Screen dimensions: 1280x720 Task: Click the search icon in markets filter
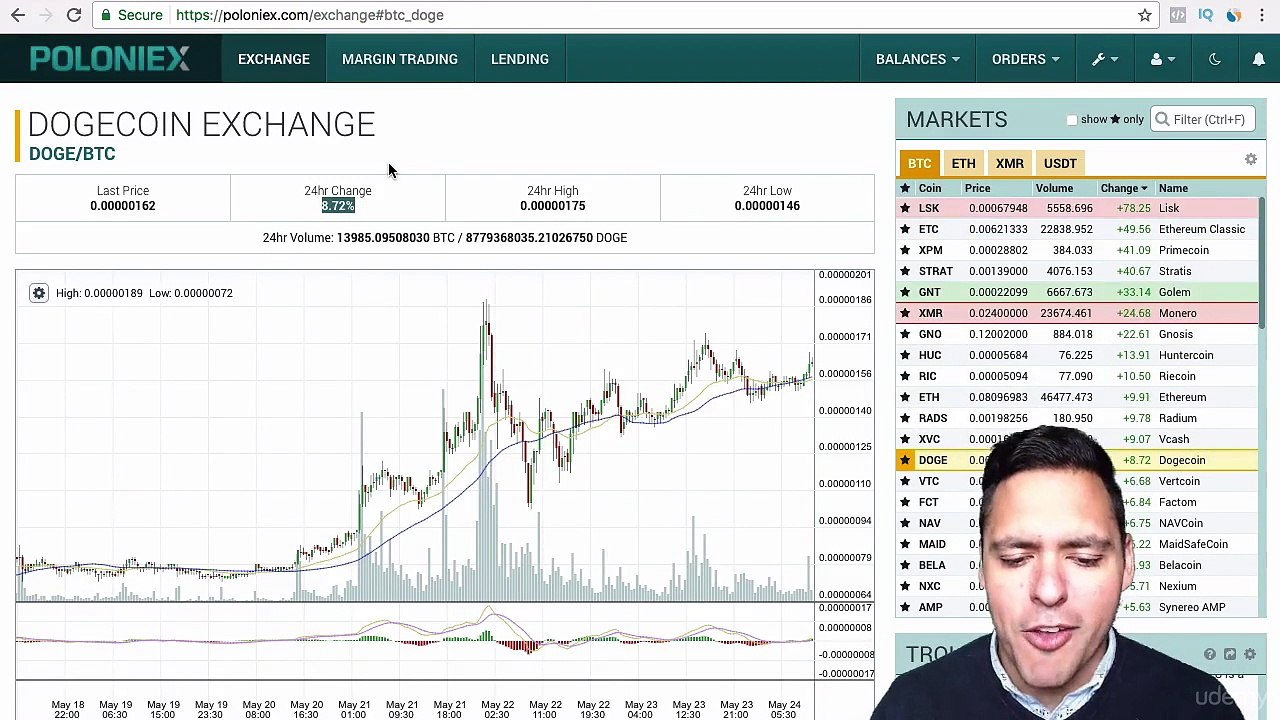[1162, 119]
